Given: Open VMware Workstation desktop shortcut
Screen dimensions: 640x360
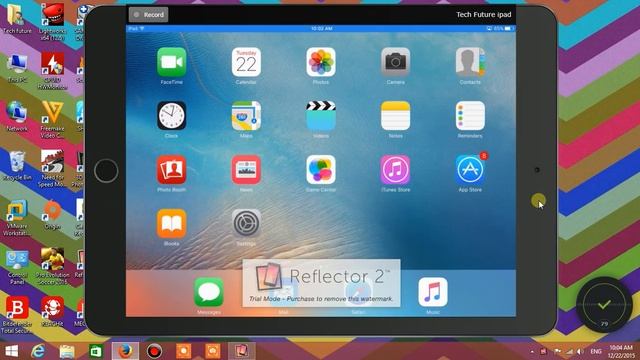Looking at the screenshot, I should [x=17, y=218].
